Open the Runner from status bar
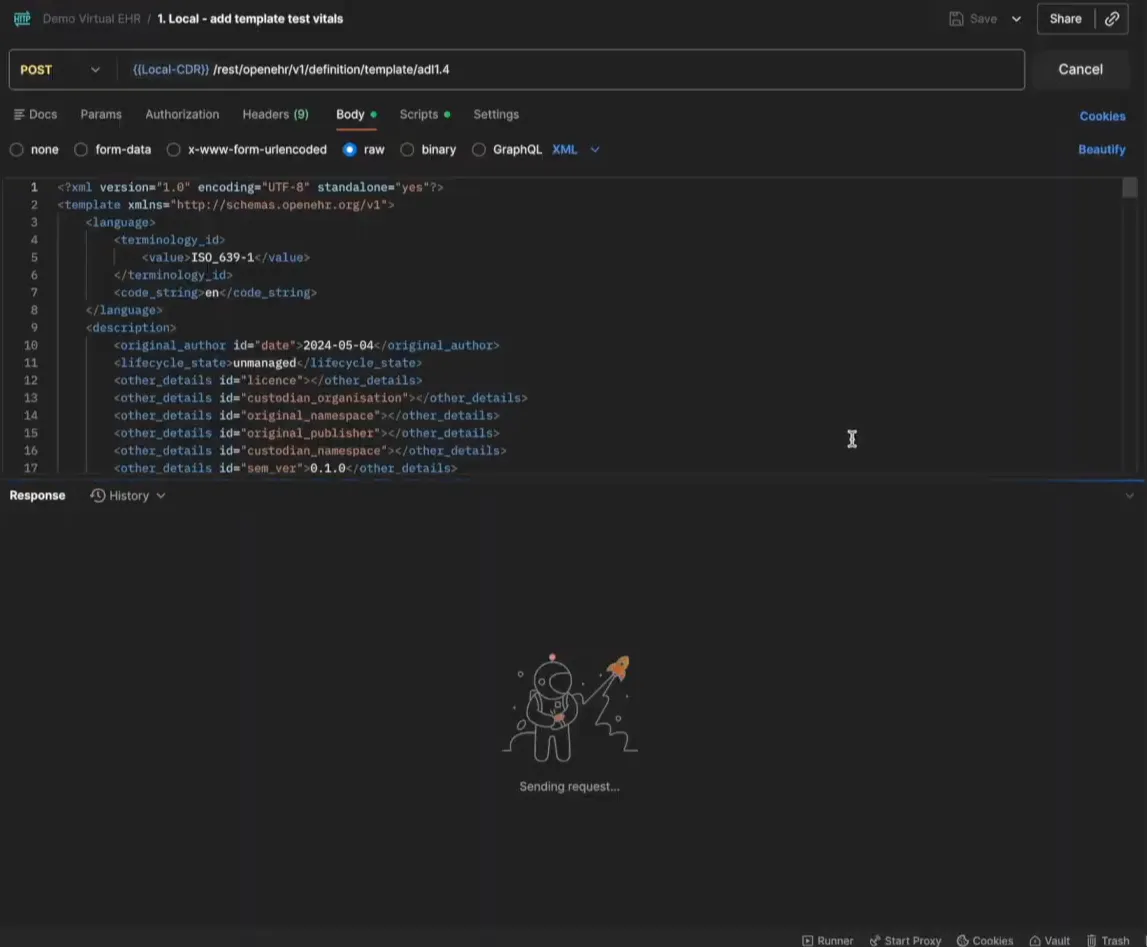The height and width of the screenshot is (947, 1147). (828, 940)
